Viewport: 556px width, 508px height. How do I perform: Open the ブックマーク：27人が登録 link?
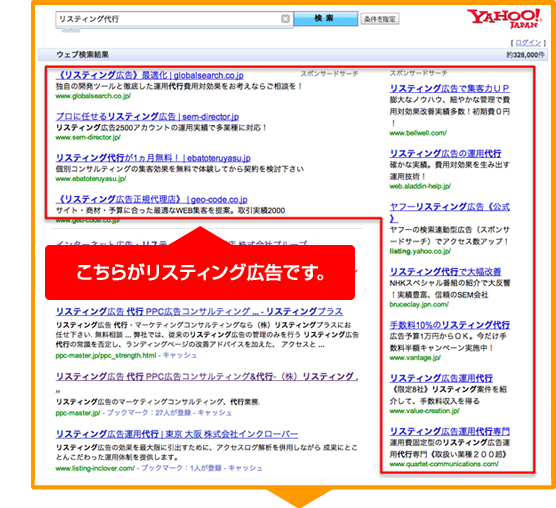pyautogui.click(x=149, y=413)
